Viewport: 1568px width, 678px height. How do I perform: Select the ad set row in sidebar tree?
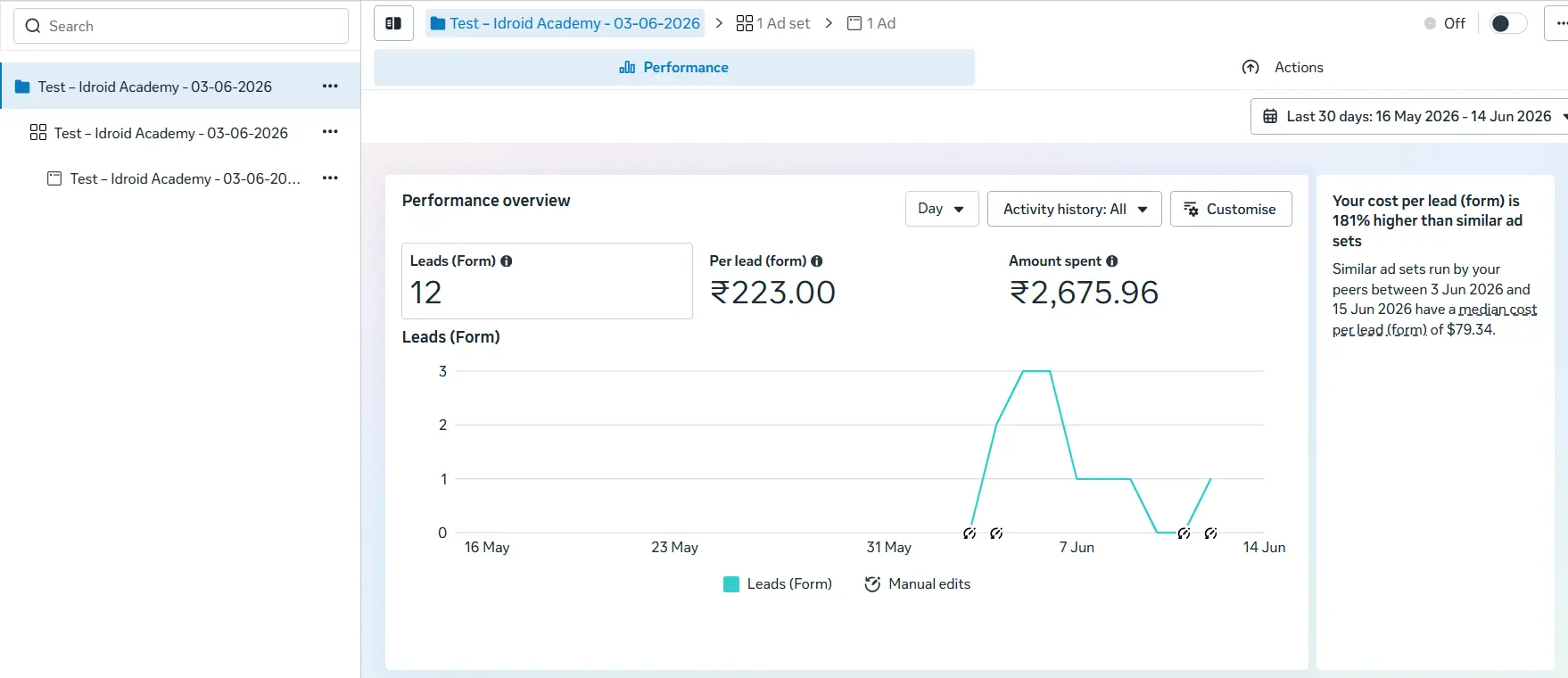(180, 132)
